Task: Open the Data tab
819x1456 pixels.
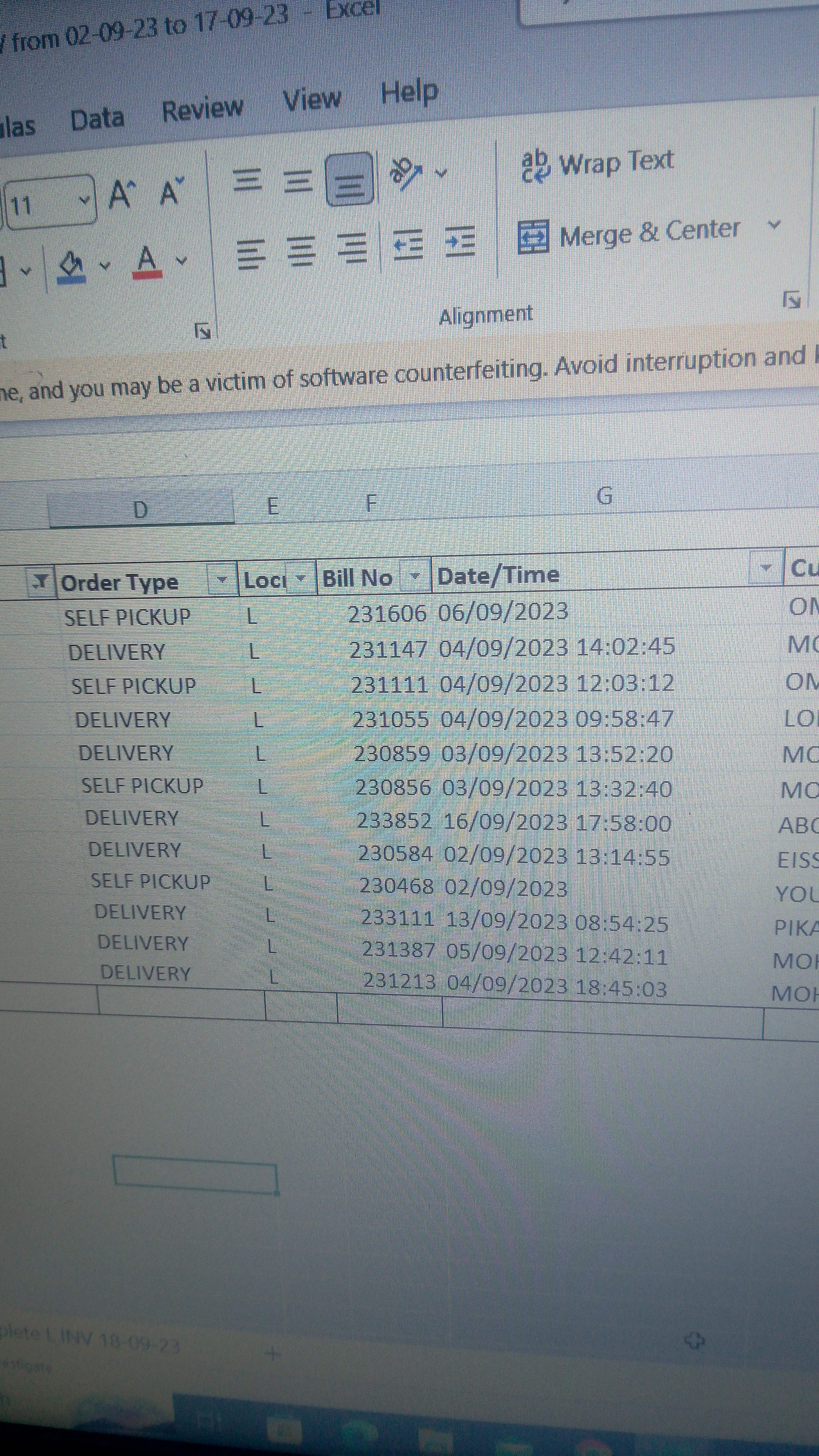Action: tap(97, 120)
